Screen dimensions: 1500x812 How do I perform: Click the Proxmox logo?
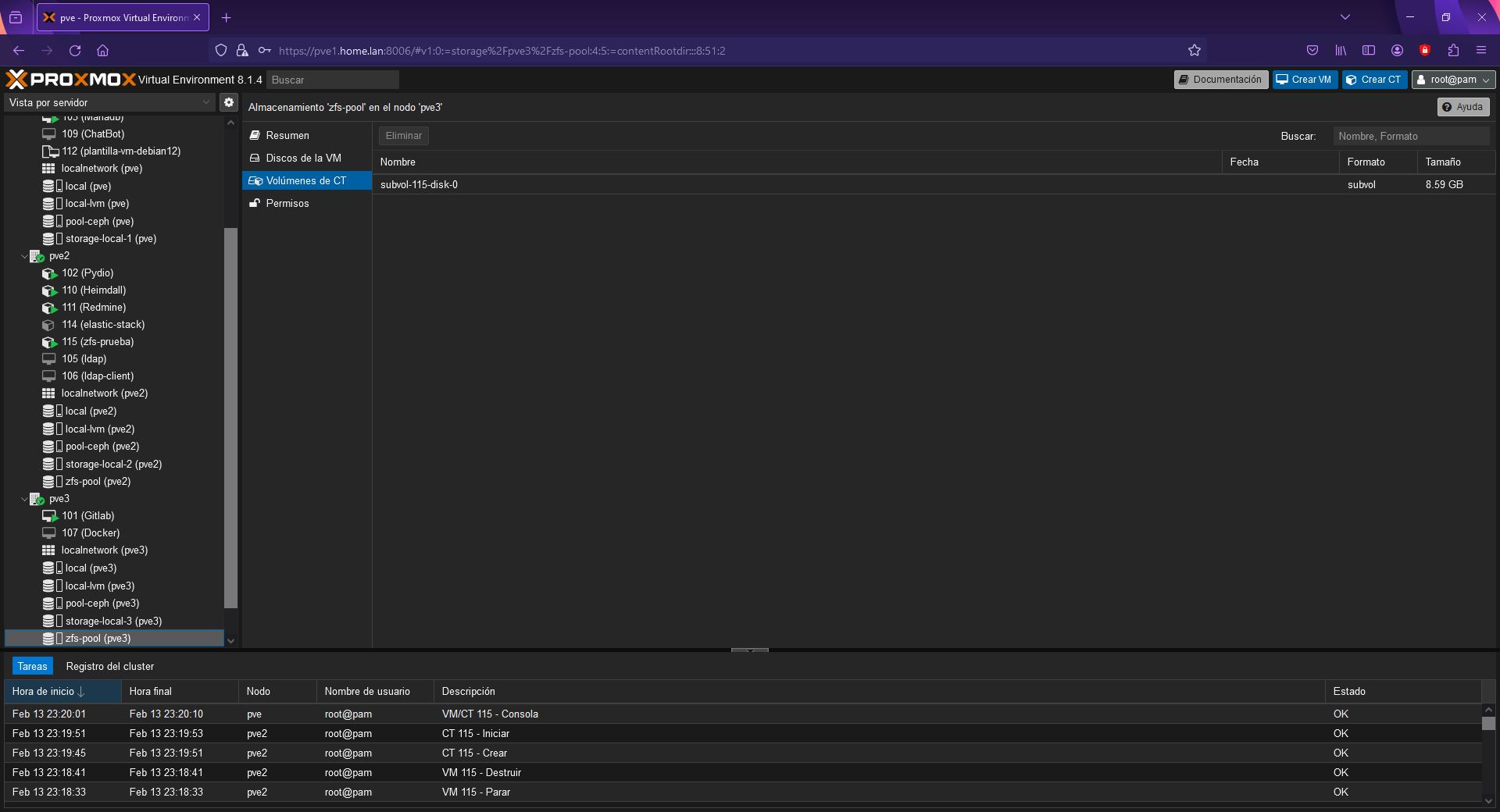pyautogui.click(x=70, y=79)
